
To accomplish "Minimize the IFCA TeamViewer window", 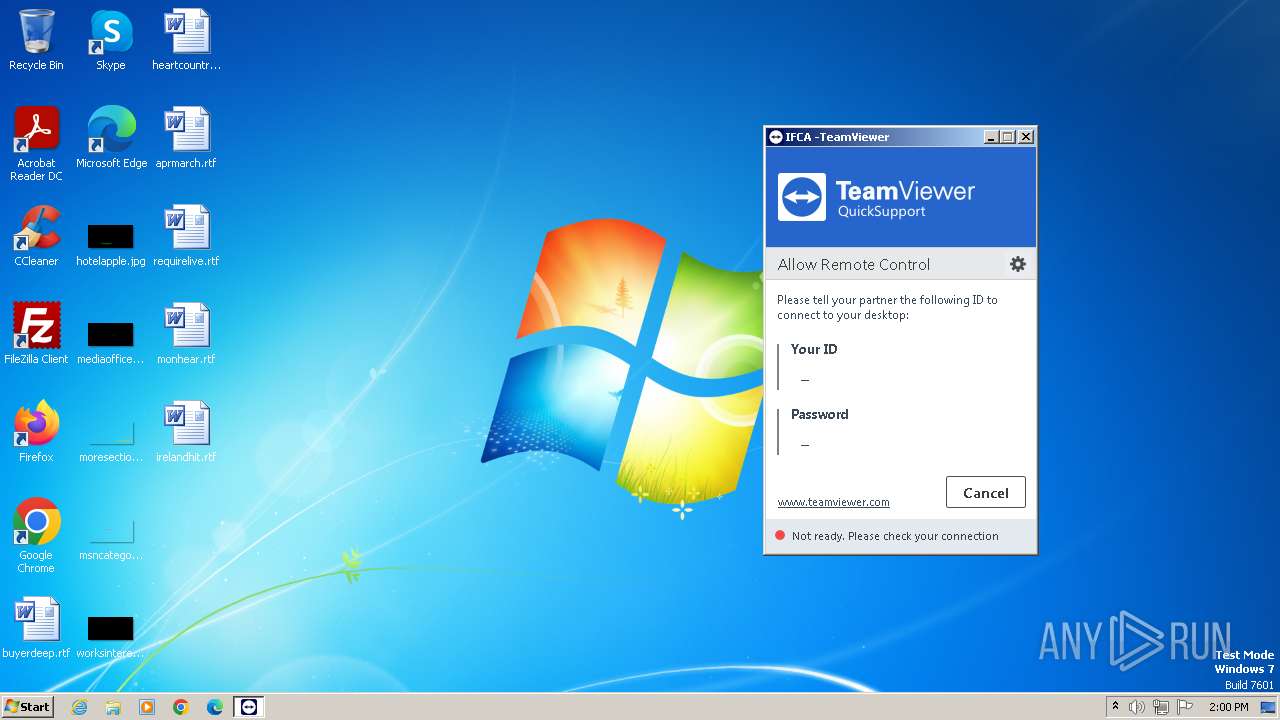I will click(x=990, y=137).
